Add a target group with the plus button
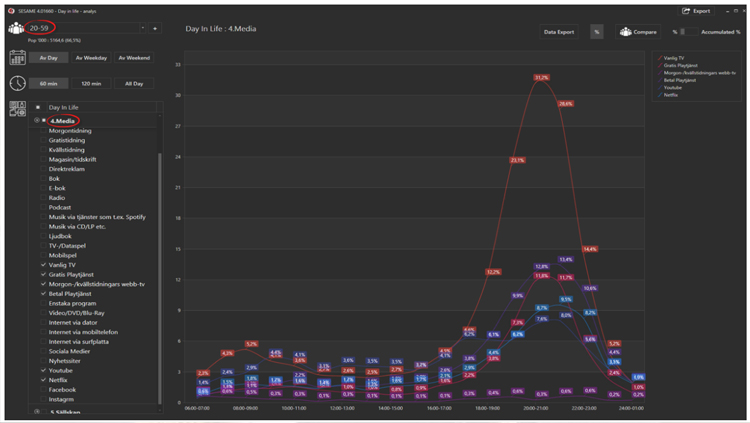The height and width of the screenshot is (423, 750). [155, 28]
